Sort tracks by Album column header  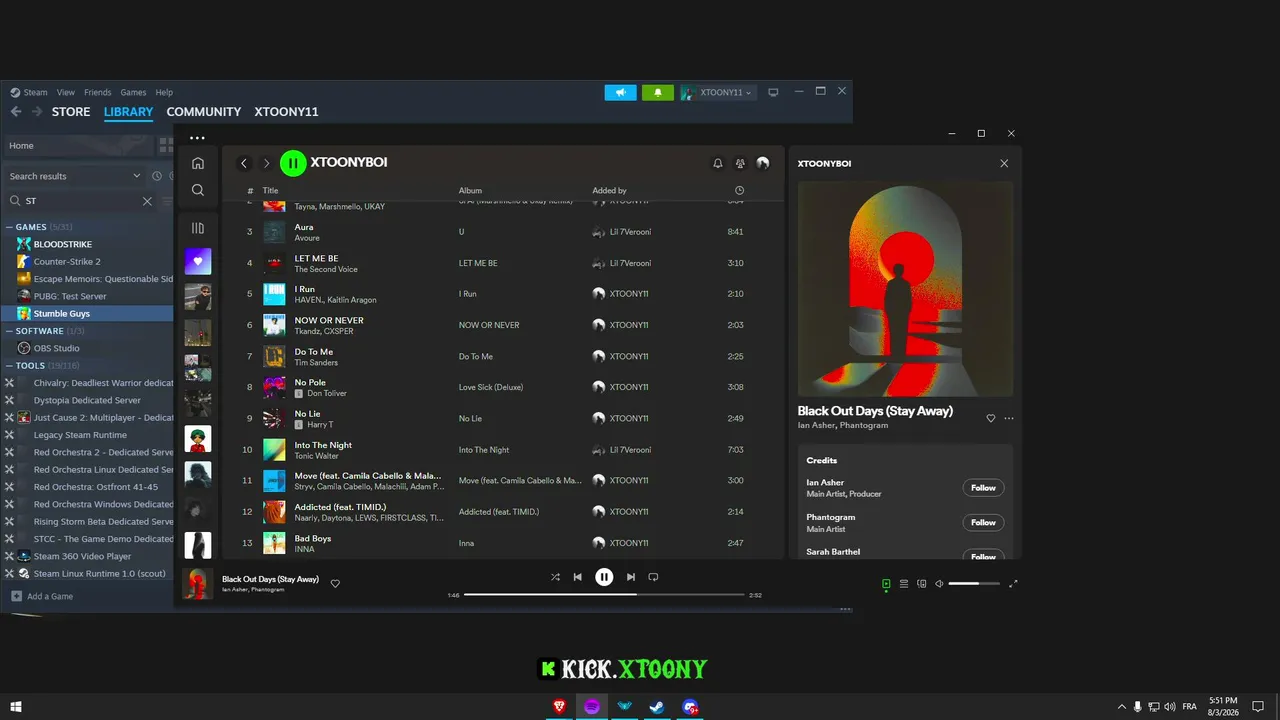tap(470, 190)
